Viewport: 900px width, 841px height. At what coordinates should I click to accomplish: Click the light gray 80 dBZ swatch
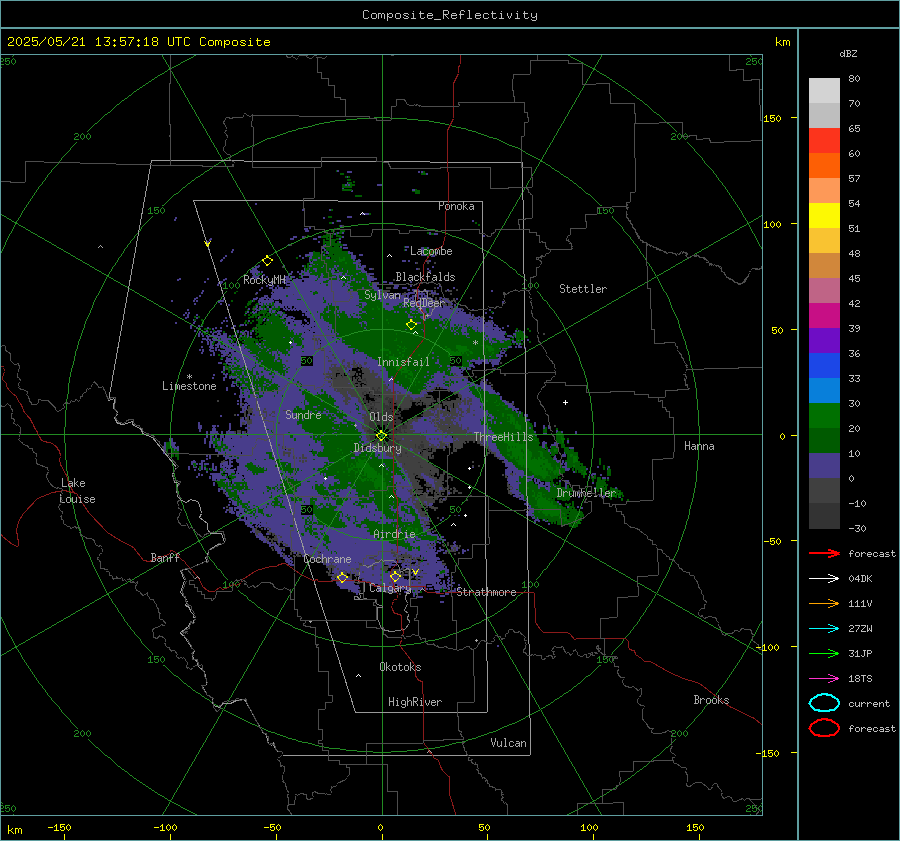[824, 90]
